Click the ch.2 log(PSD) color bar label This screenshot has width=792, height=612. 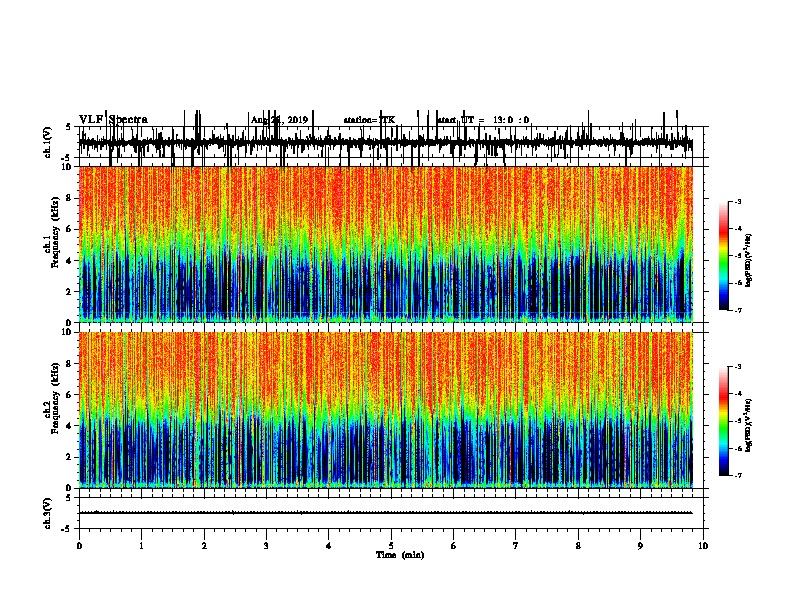point(748,425)
